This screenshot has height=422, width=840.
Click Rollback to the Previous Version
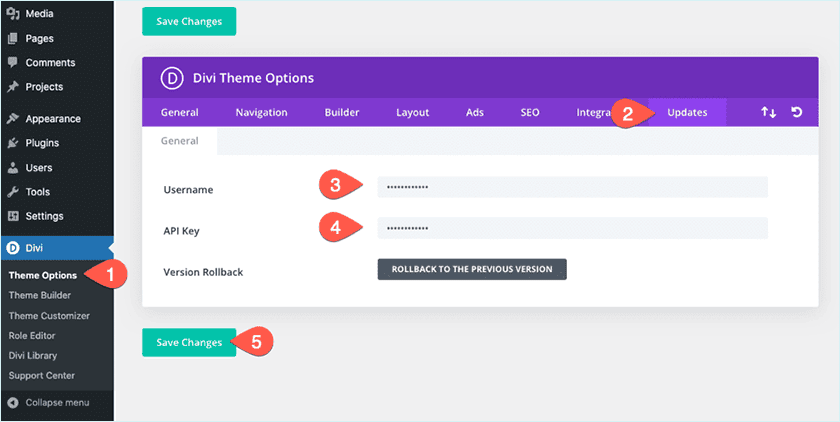click(472, 270)
